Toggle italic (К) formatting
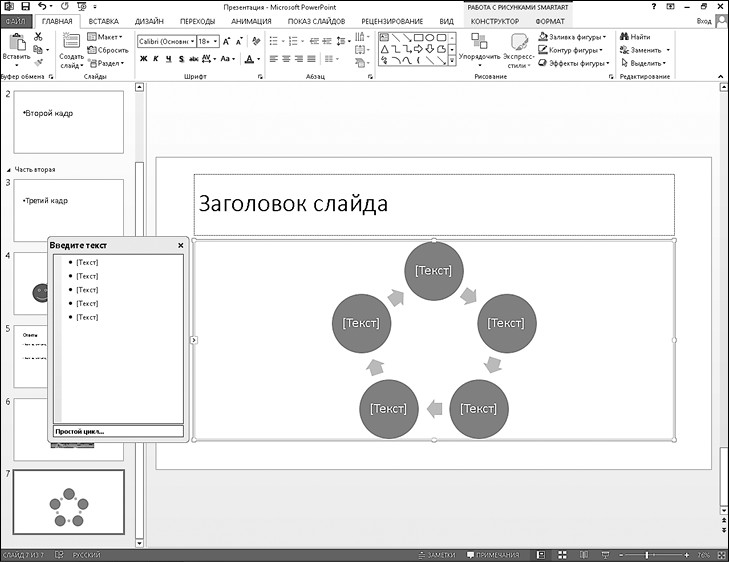 coord(156,59)
